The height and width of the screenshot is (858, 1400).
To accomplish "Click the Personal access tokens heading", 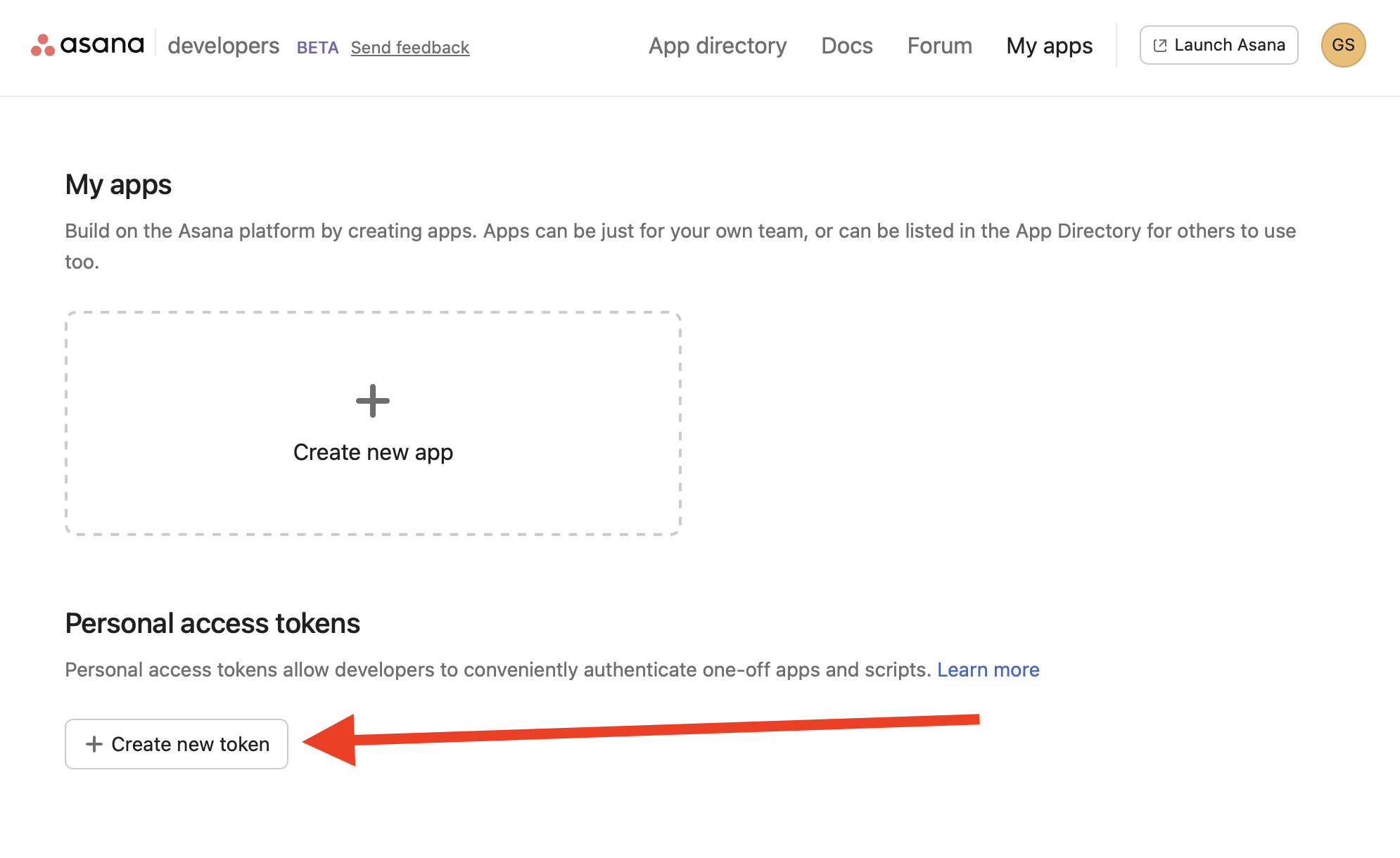I will click(212, 624).
